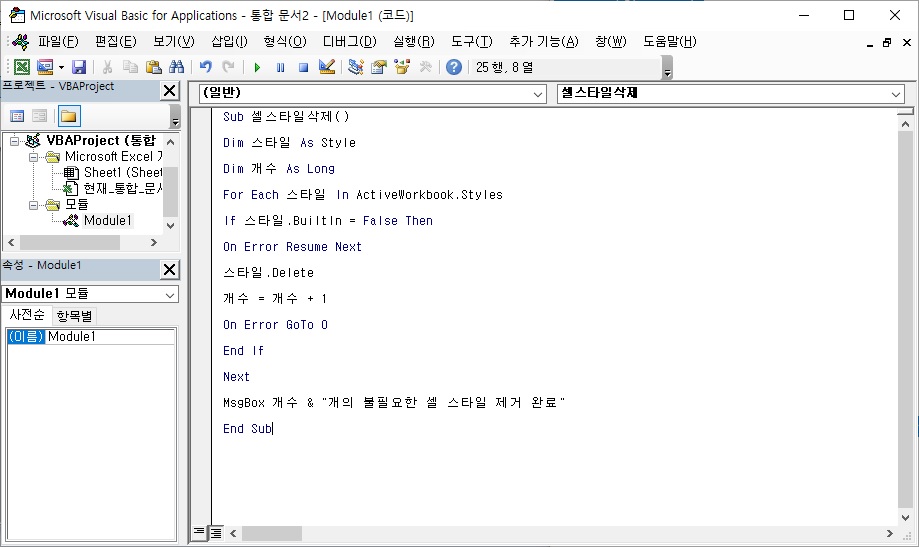Open 파일(F) menu
The width and height of the screenshot is (919, 547).
(x=58, y=42)
